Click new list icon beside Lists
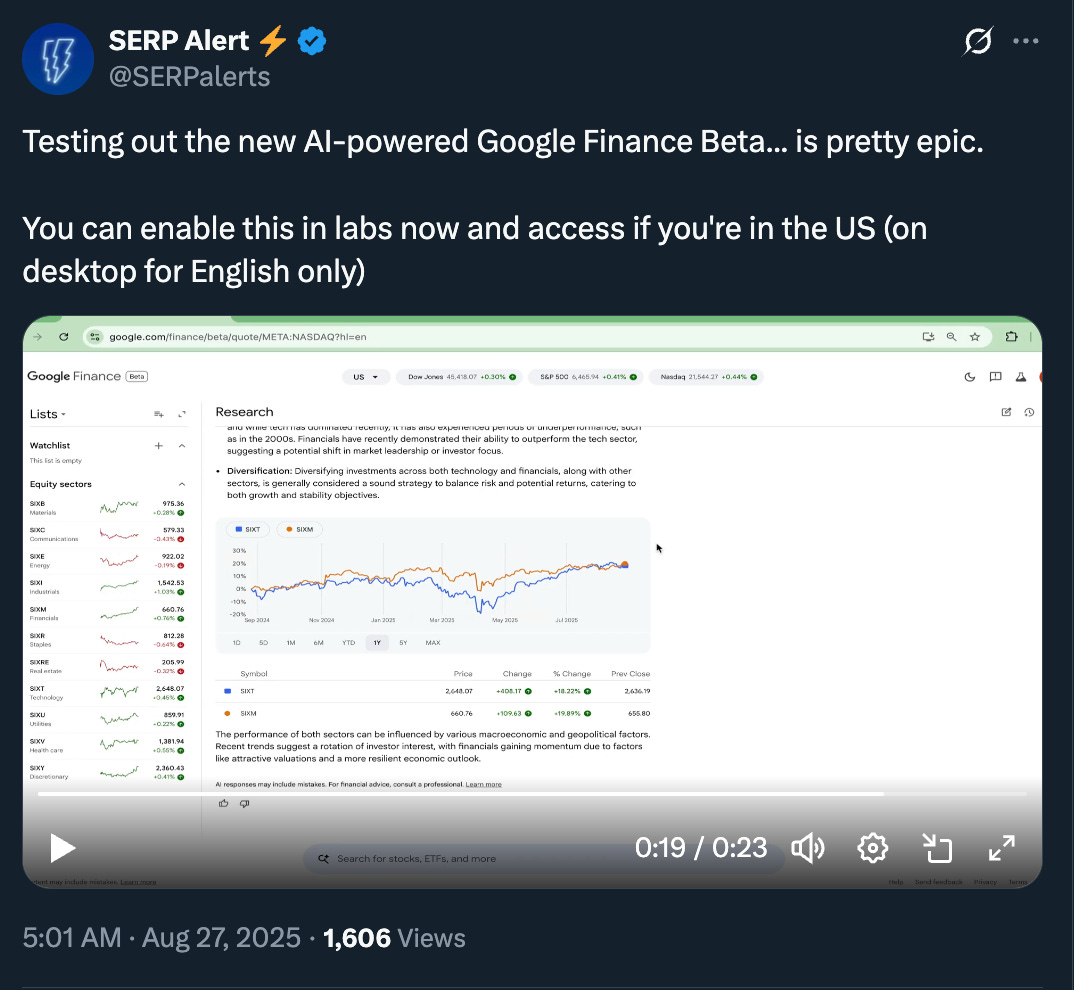Screen dimensions: 1074x990 (x=159, y=414)
